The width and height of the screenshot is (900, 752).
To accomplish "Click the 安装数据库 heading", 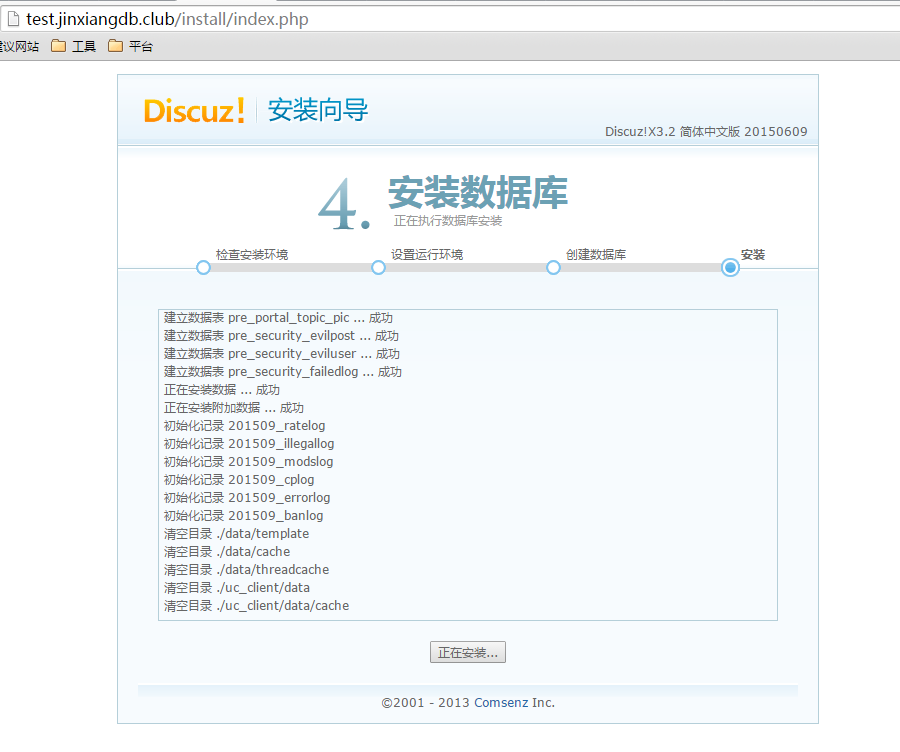I will [x=478, y=193].
